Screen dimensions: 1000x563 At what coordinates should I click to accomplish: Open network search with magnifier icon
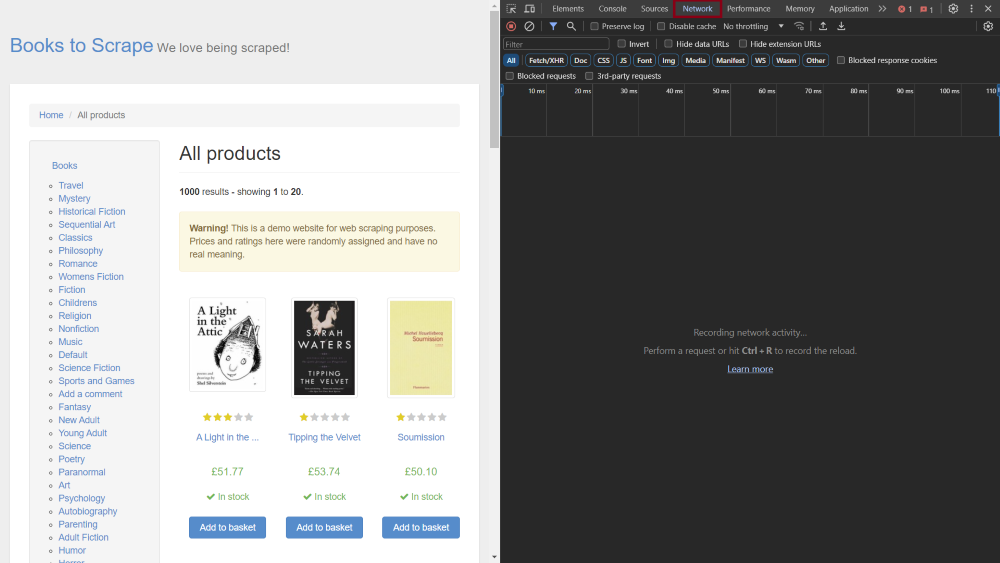571,26
